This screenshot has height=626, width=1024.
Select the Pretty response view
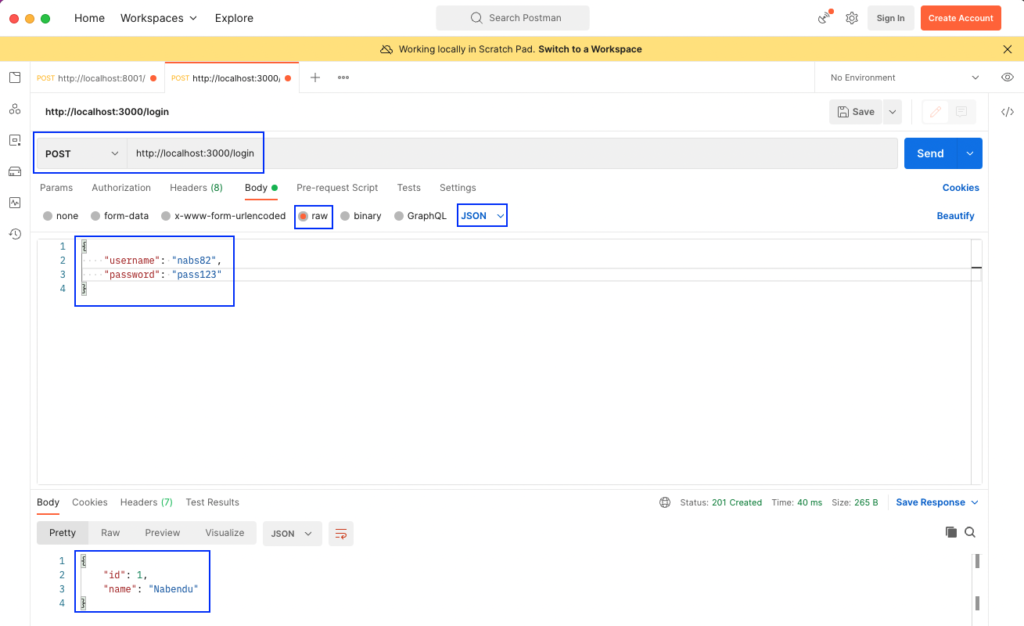pos(63,533)
